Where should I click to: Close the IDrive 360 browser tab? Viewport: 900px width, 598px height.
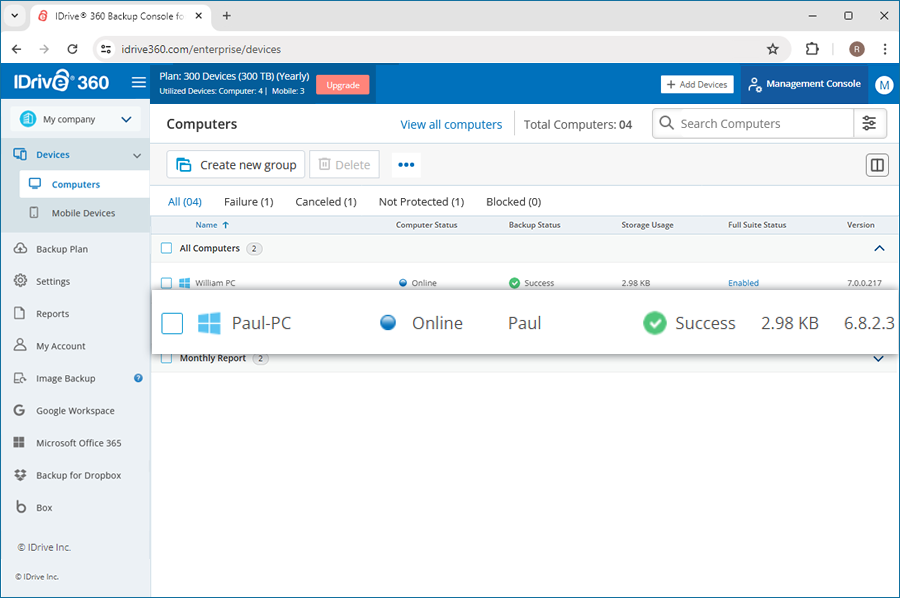199,16
